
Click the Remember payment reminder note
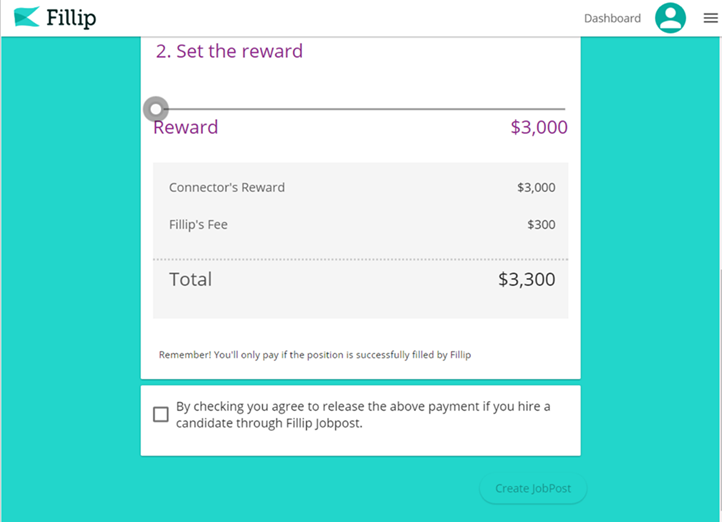(315, 355)
